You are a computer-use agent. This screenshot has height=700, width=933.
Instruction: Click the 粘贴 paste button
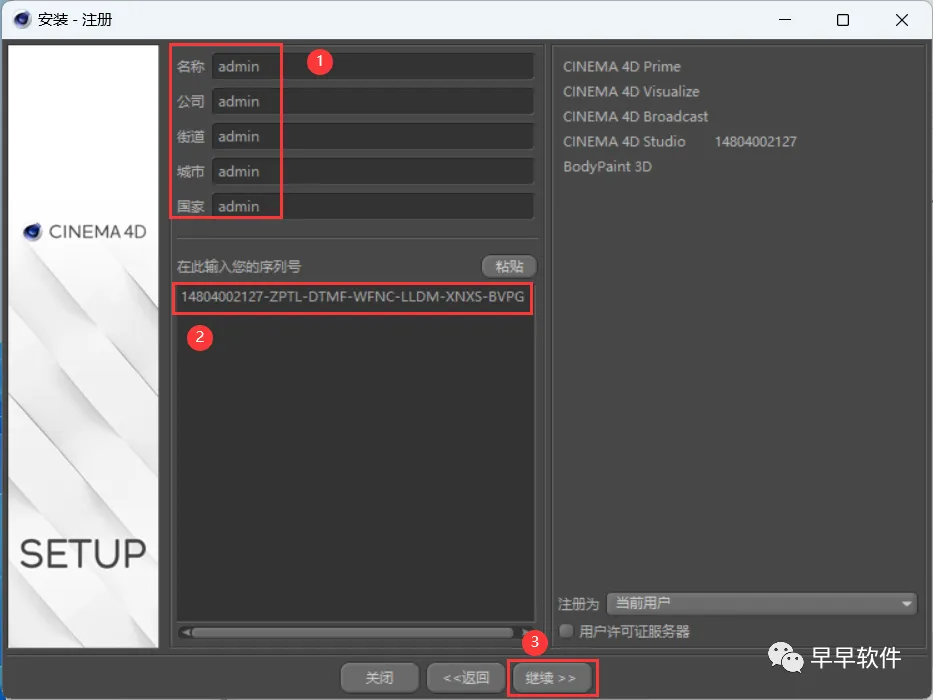coord(509,266)
